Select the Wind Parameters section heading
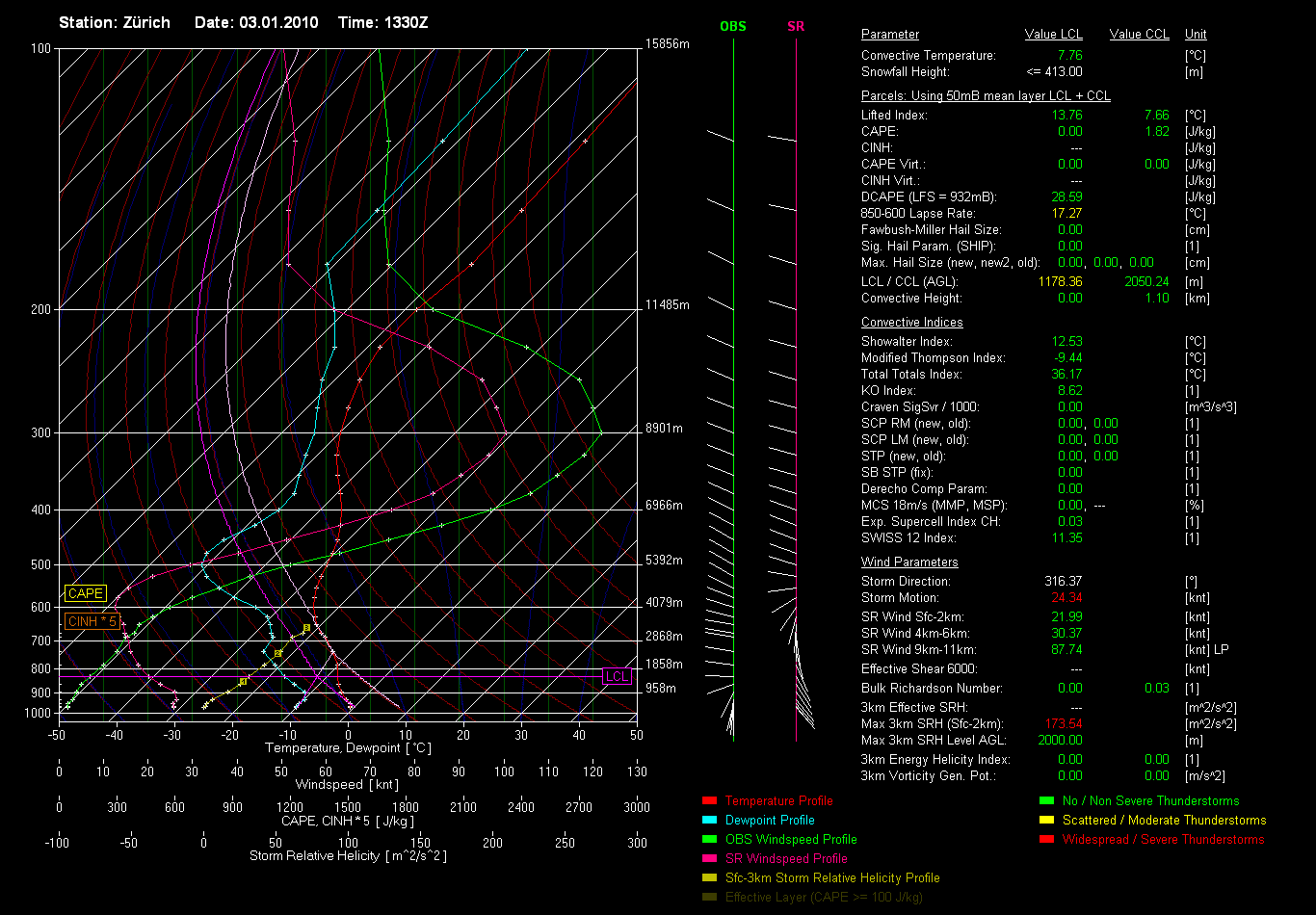1316x915 pixels. (909, 562)
